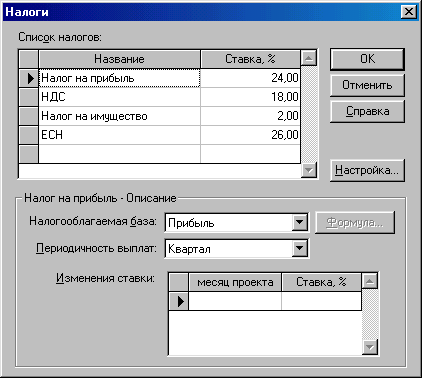
Task: Click the Ставка, % header in rate changes
Action: pyautogui.click(x=321, y=282)
